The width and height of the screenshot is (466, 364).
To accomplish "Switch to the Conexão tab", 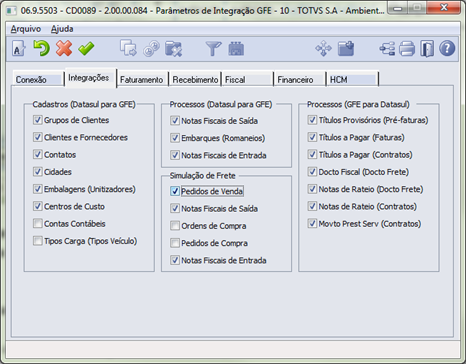I will click(38, 80).
